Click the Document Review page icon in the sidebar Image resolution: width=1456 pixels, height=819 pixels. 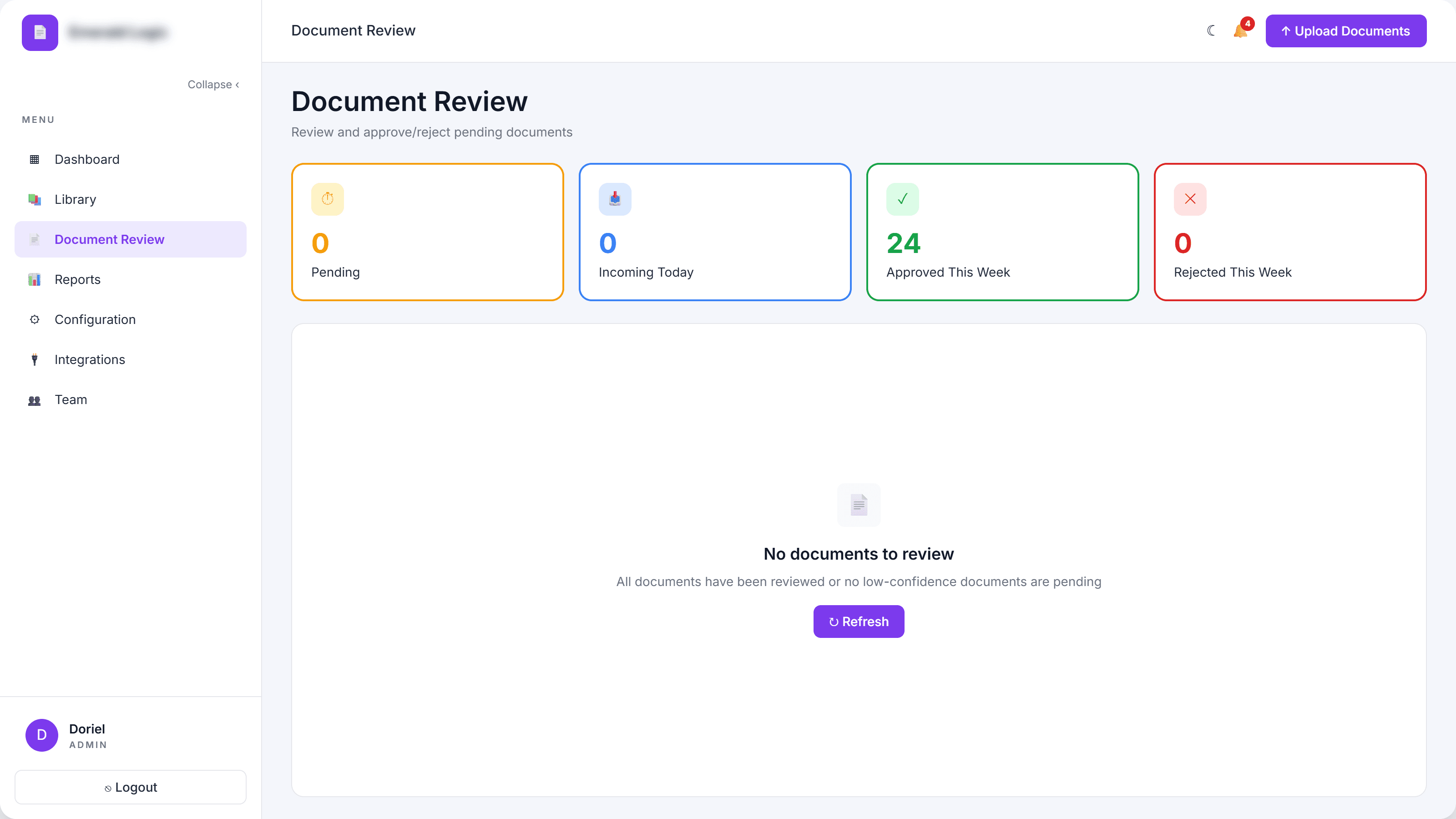35,240
